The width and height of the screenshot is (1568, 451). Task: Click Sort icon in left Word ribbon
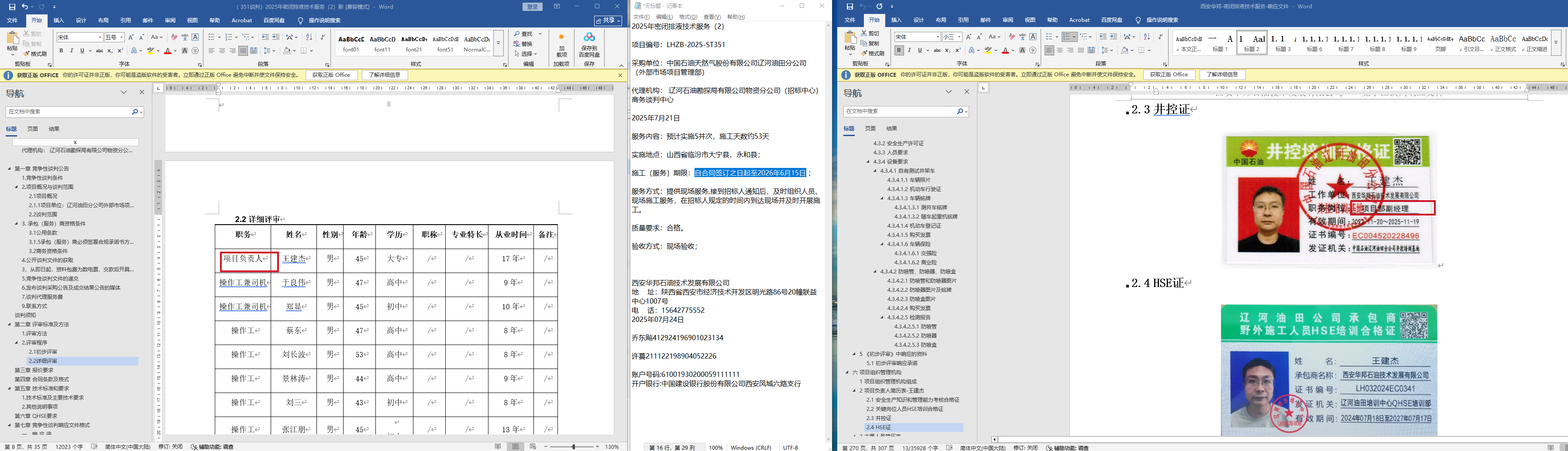point(309,37)
